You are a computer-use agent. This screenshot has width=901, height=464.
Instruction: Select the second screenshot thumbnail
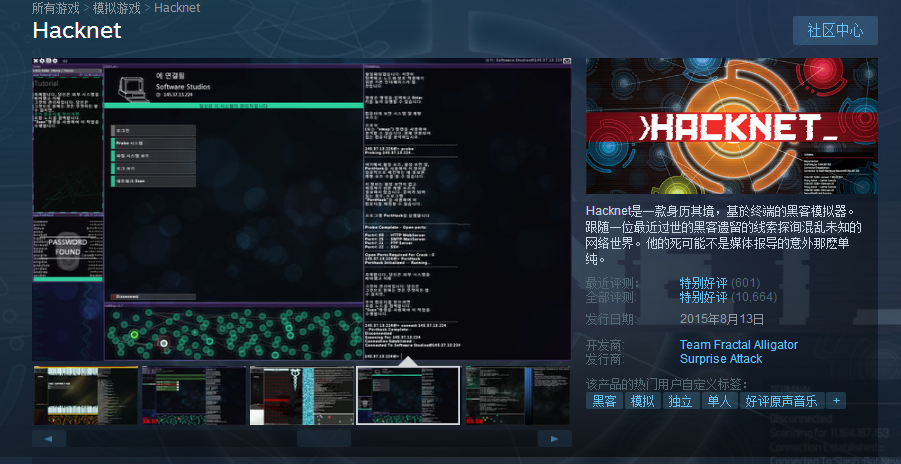[x=194, y=396]
